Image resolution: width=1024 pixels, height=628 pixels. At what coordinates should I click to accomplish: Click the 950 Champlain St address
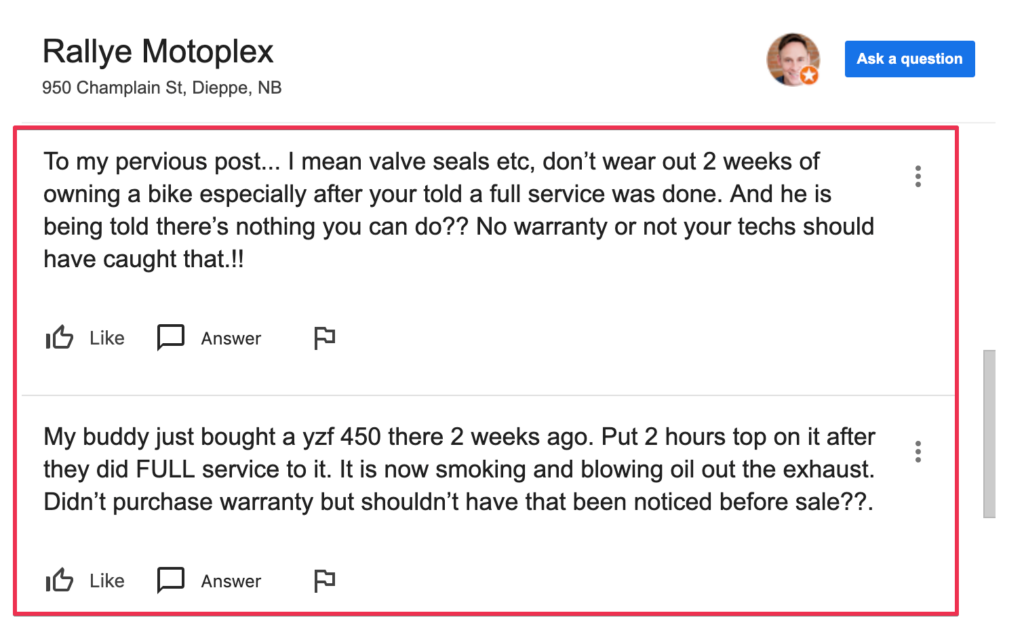(x=162, y=88)
